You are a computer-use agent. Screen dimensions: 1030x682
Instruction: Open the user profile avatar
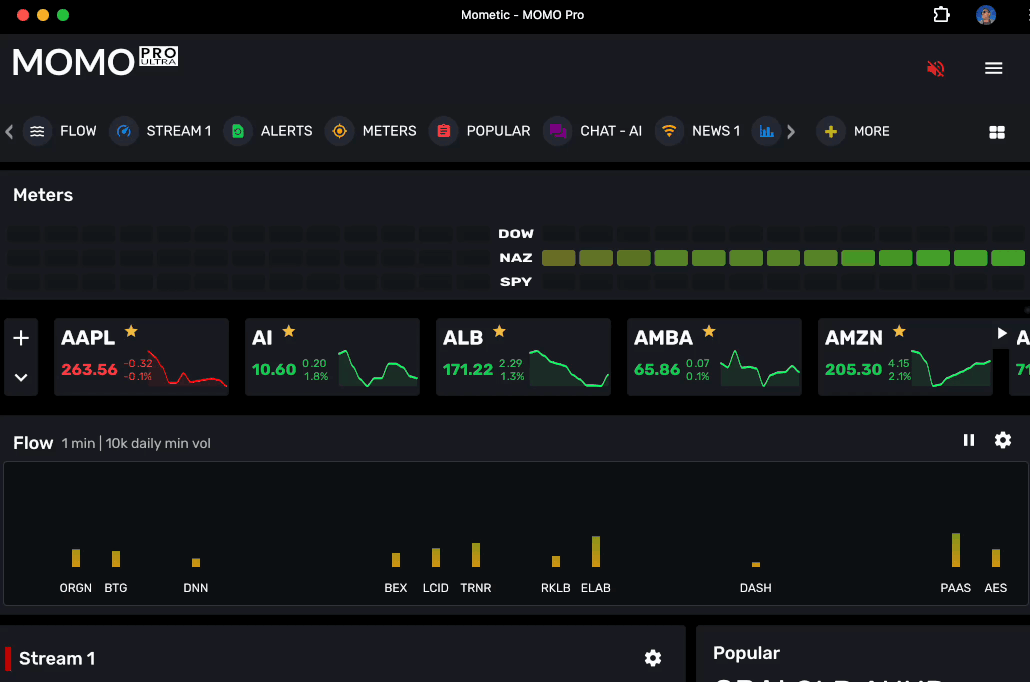985,14
